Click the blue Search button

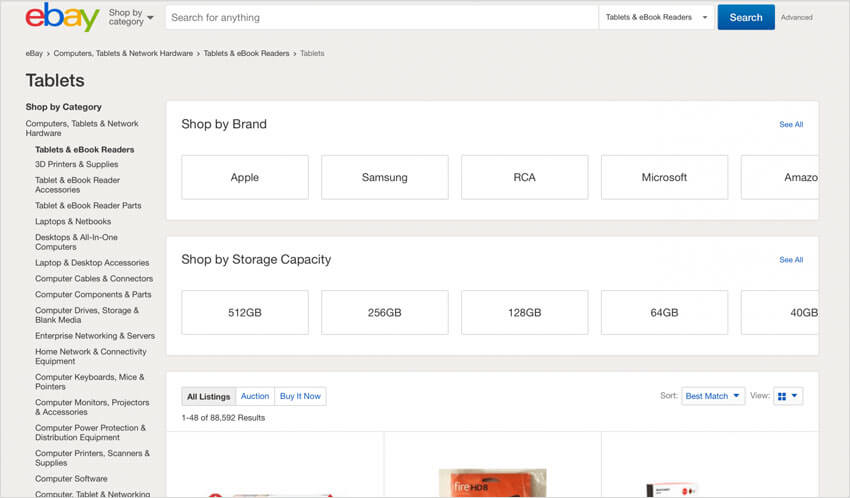[746, 17]
